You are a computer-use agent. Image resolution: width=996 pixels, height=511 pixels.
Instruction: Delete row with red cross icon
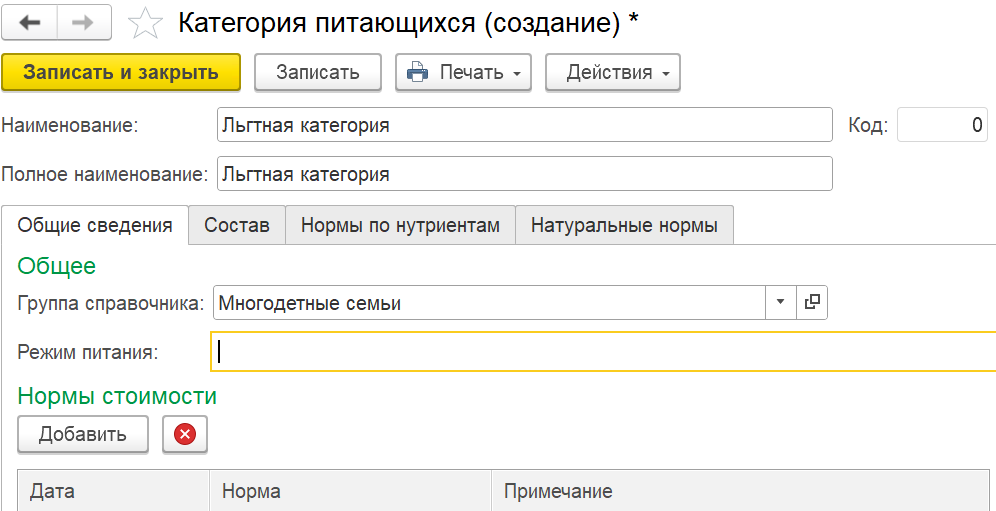(184, 434)
